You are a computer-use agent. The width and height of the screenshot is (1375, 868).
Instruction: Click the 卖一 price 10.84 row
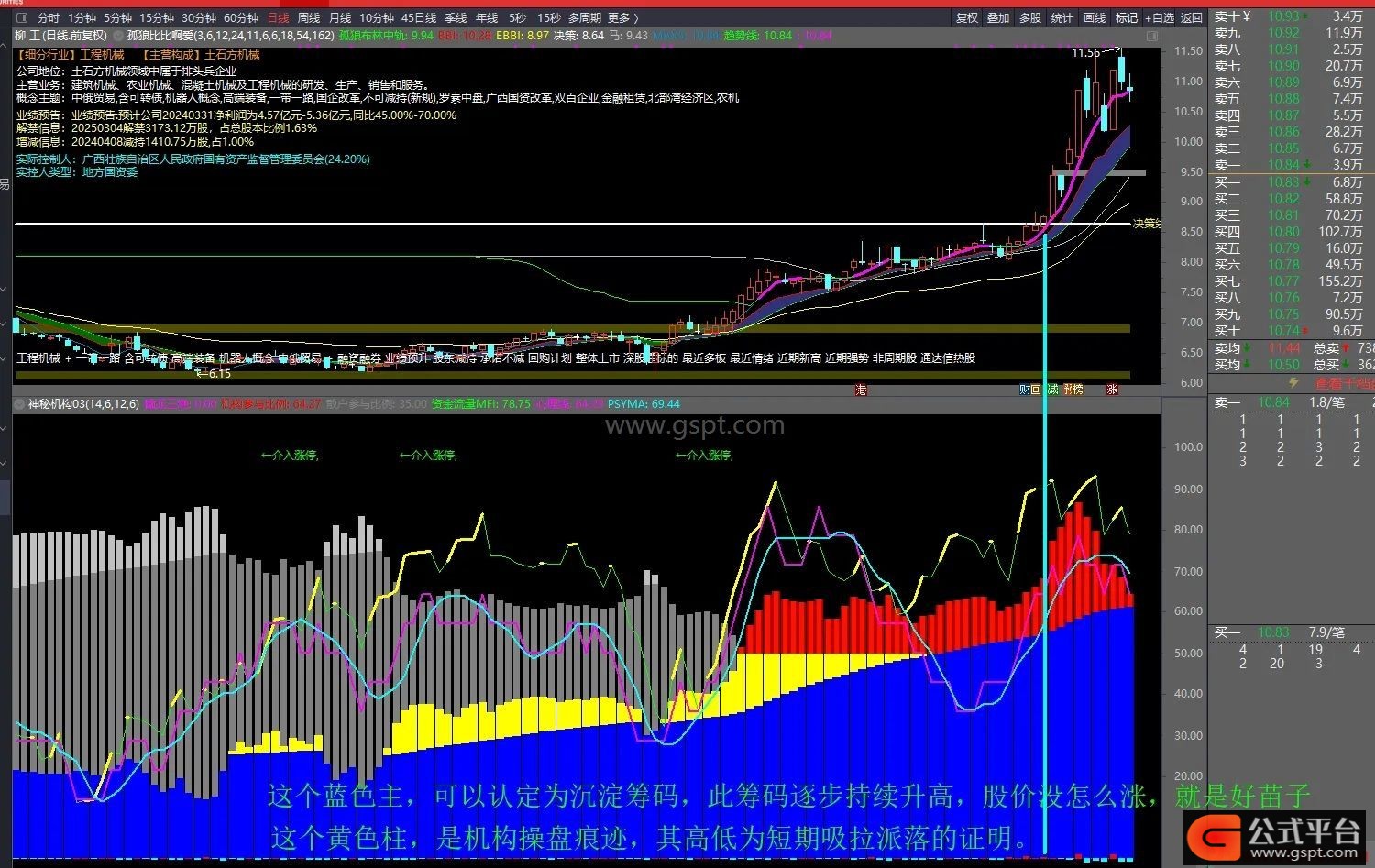click(x=1292, y=165)
